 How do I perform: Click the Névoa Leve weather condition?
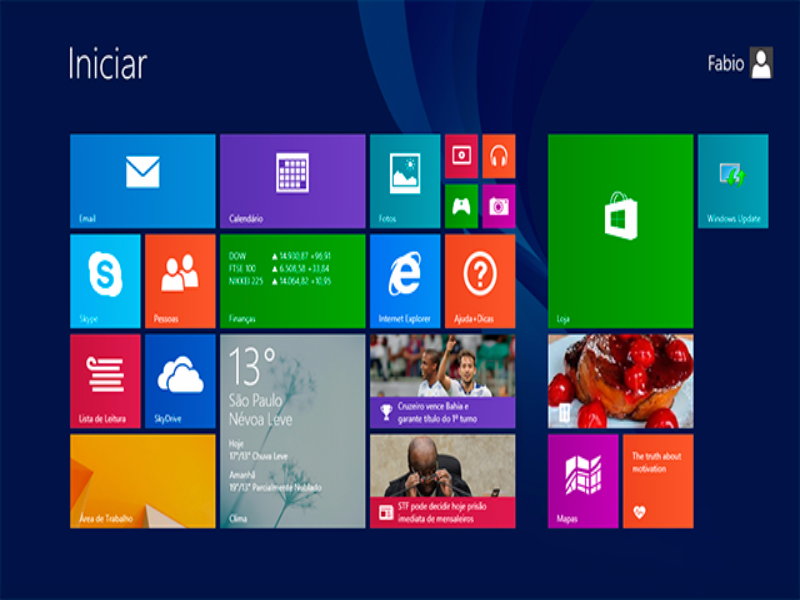coord(260,419)
